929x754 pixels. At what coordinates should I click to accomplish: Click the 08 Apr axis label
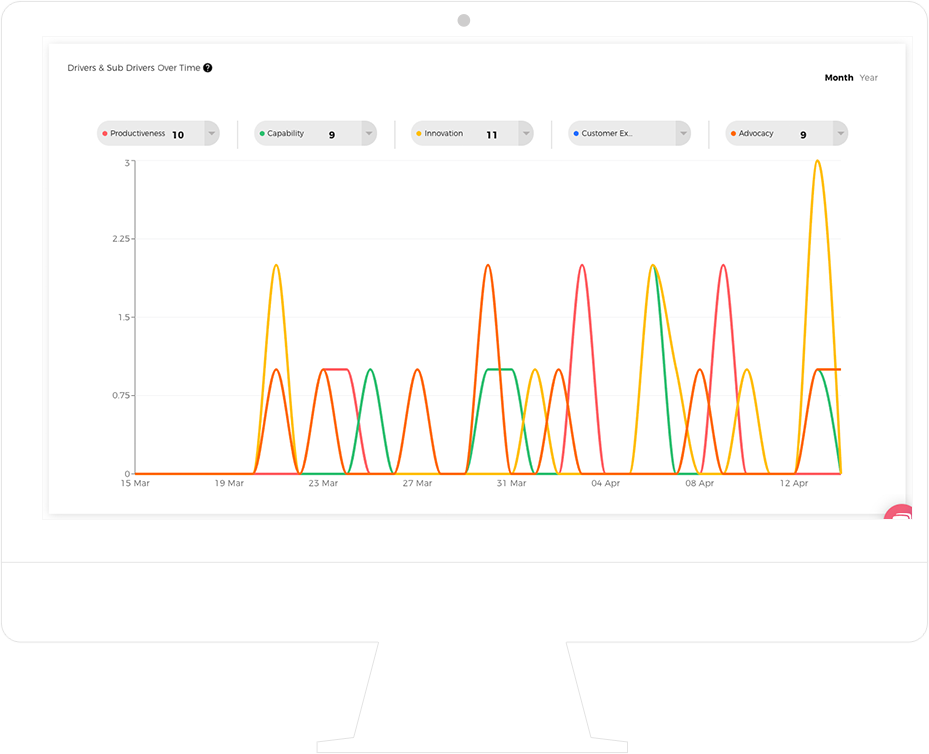700,483
